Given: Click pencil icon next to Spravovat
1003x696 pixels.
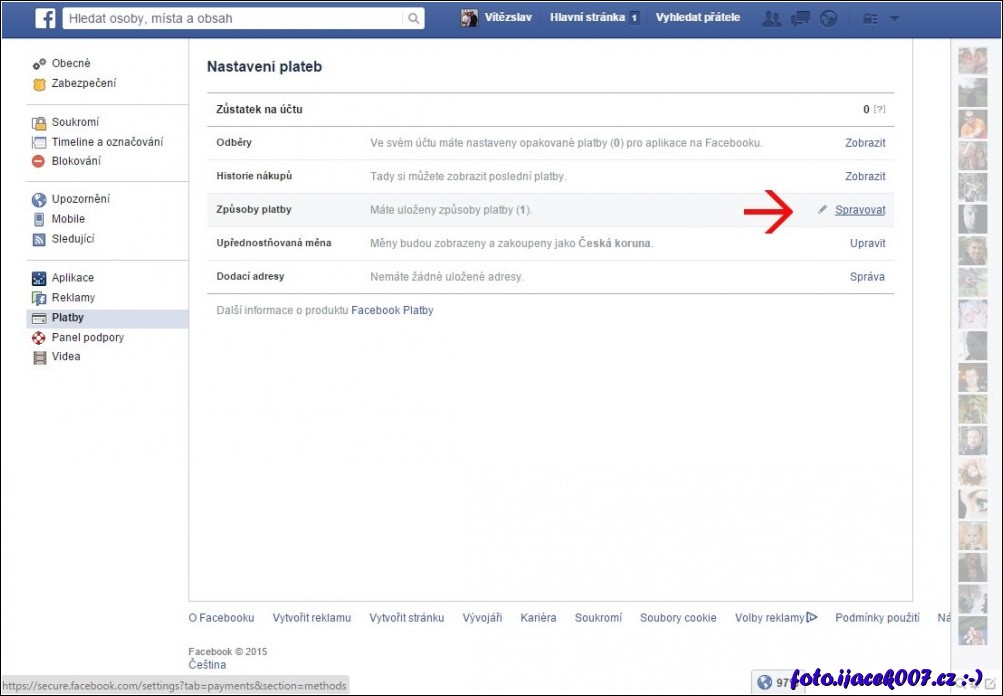Looking at the screenshot, I should point(822,210).
